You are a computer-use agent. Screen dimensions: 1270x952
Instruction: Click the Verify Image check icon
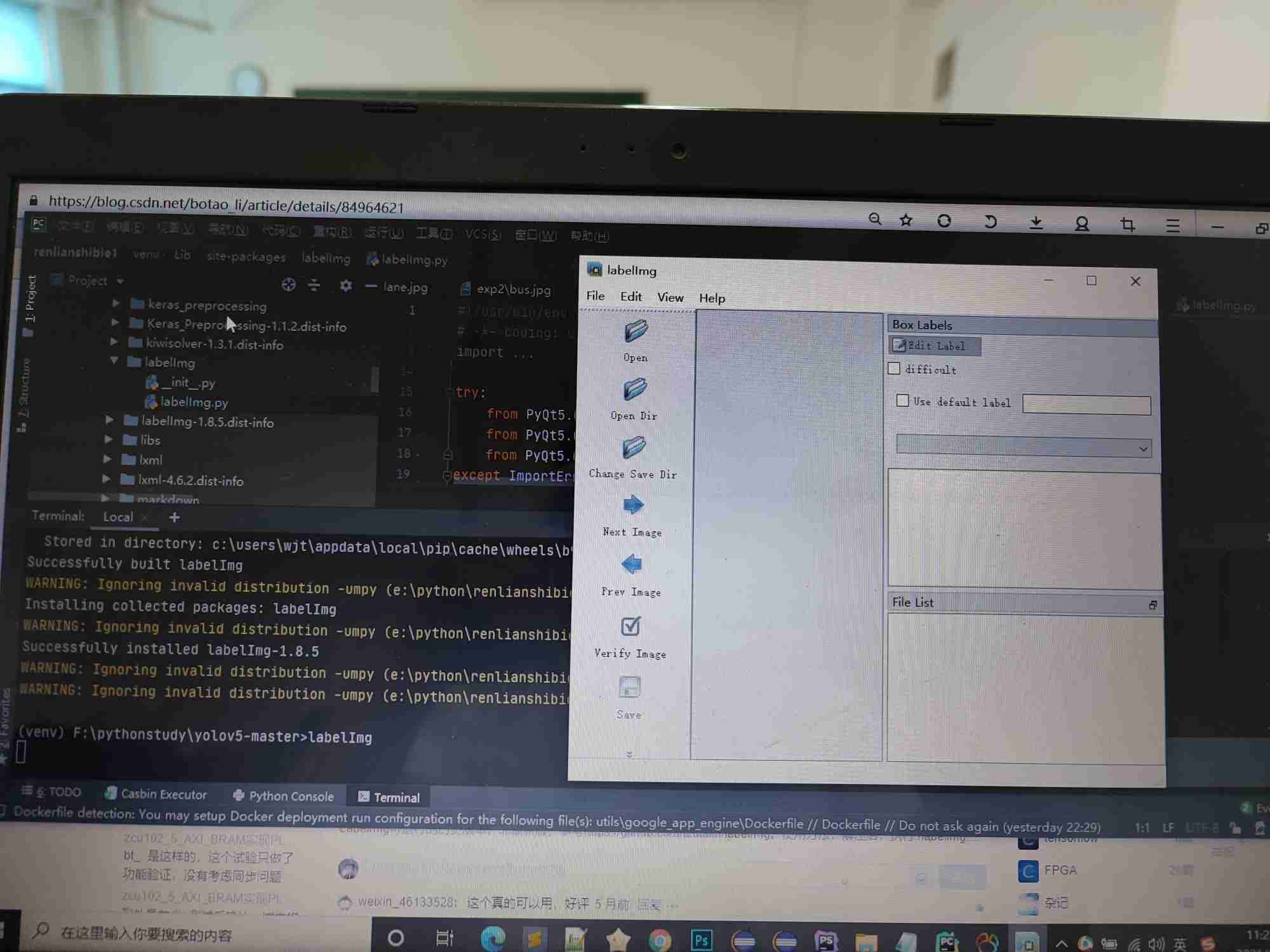(631, 626)
